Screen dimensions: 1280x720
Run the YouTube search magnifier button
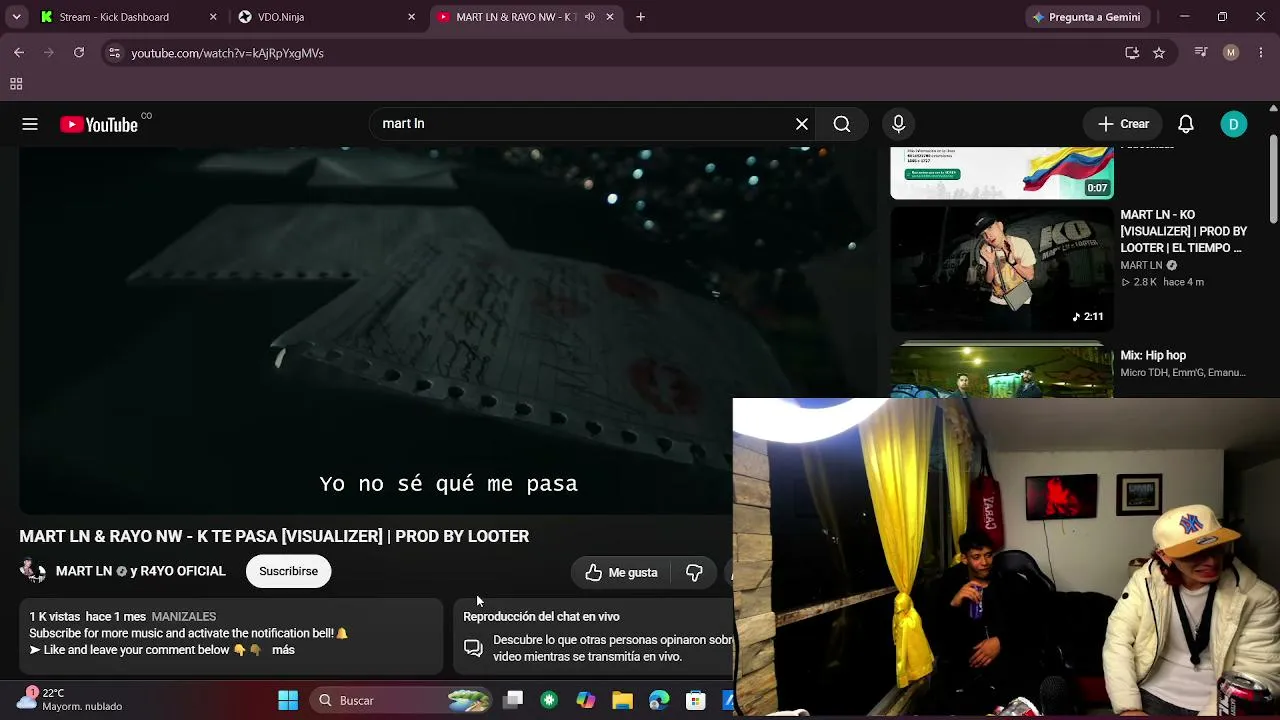842,124
